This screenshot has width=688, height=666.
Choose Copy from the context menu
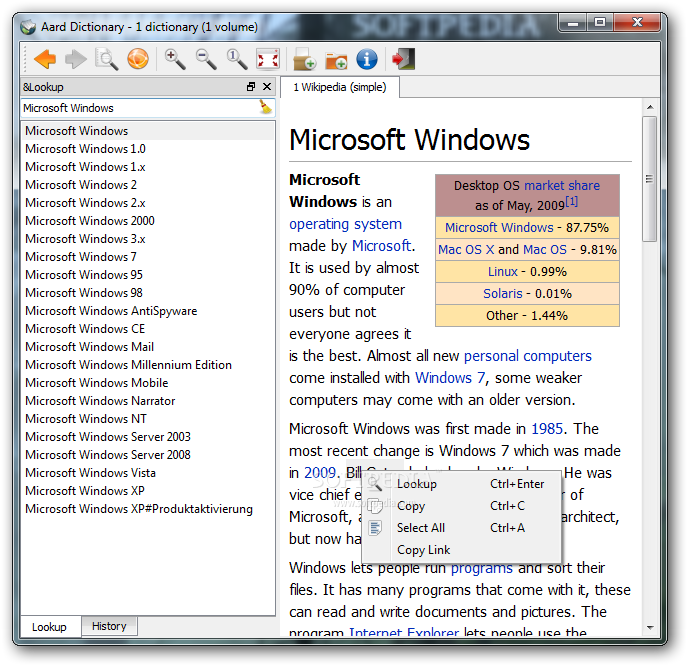click(x=462, y=506)
